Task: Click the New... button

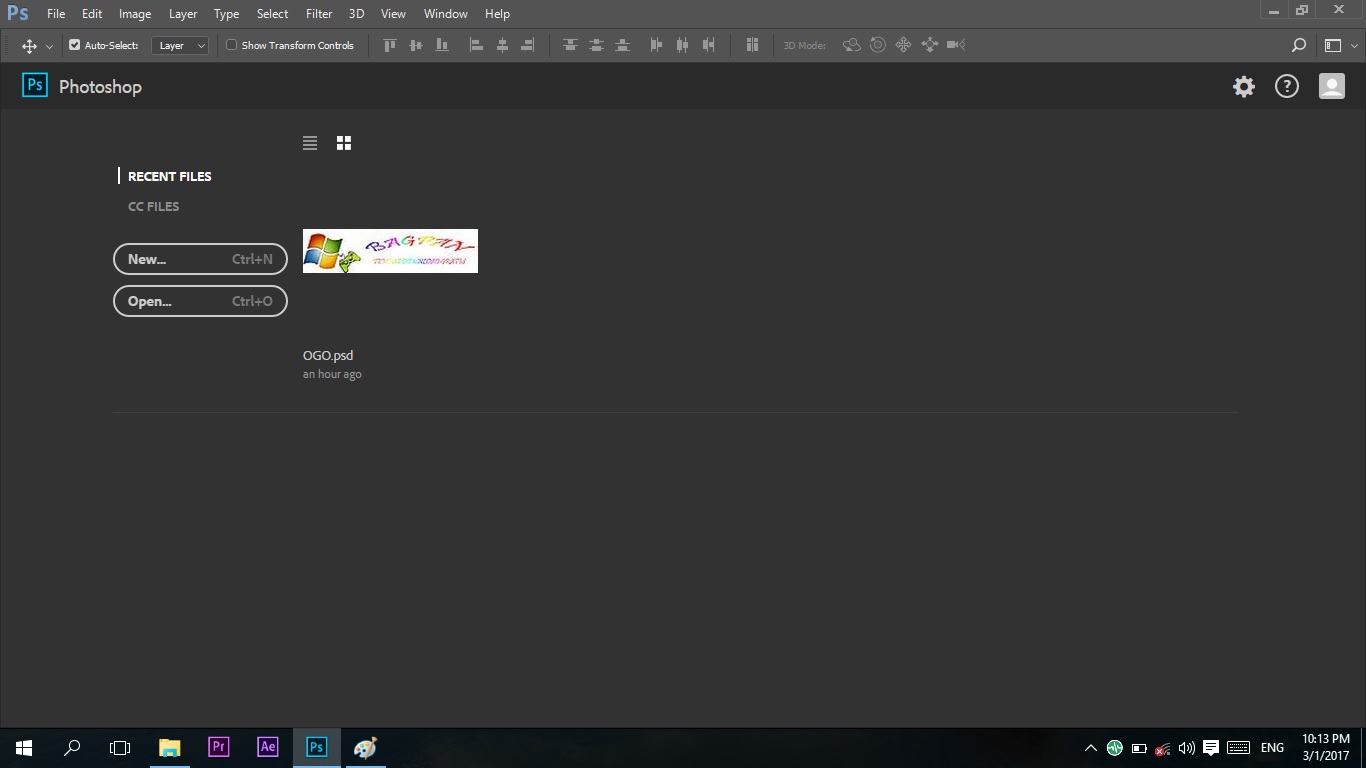Action: click(200, 259)
